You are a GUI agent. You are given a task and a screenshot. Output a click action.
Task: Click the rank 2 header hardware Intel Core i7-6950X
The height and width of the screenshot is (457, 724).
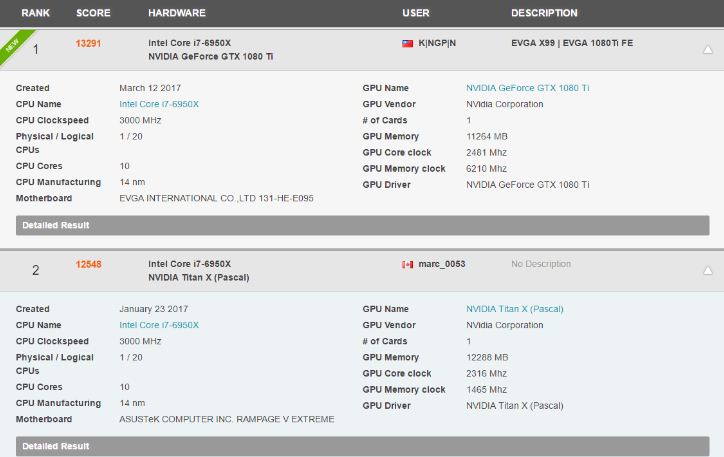tap(189, 264)
